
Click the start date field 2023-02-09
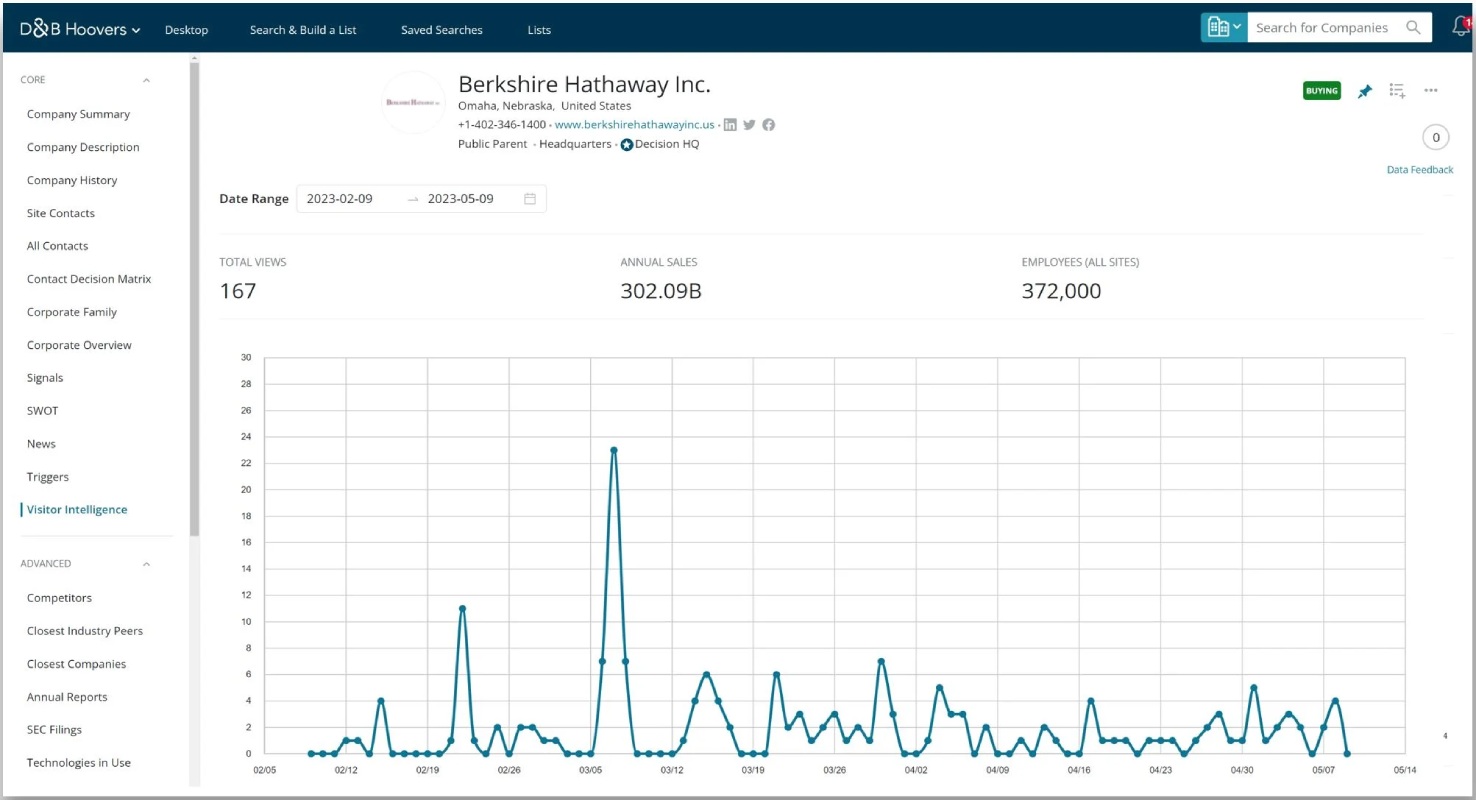click(x=340, y=199)
